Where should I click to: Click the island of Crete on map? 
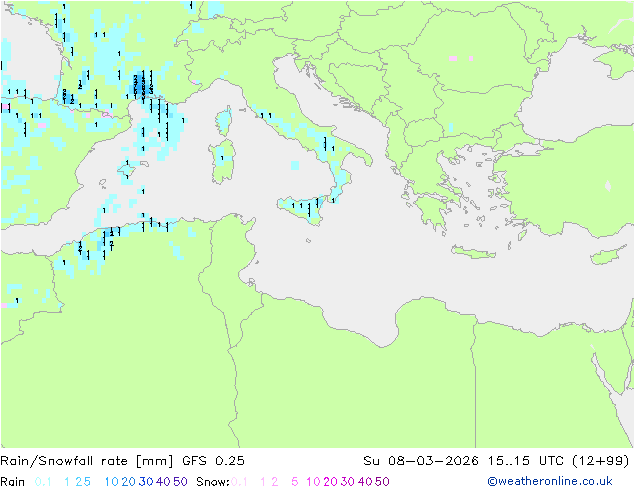pos(473,252)
